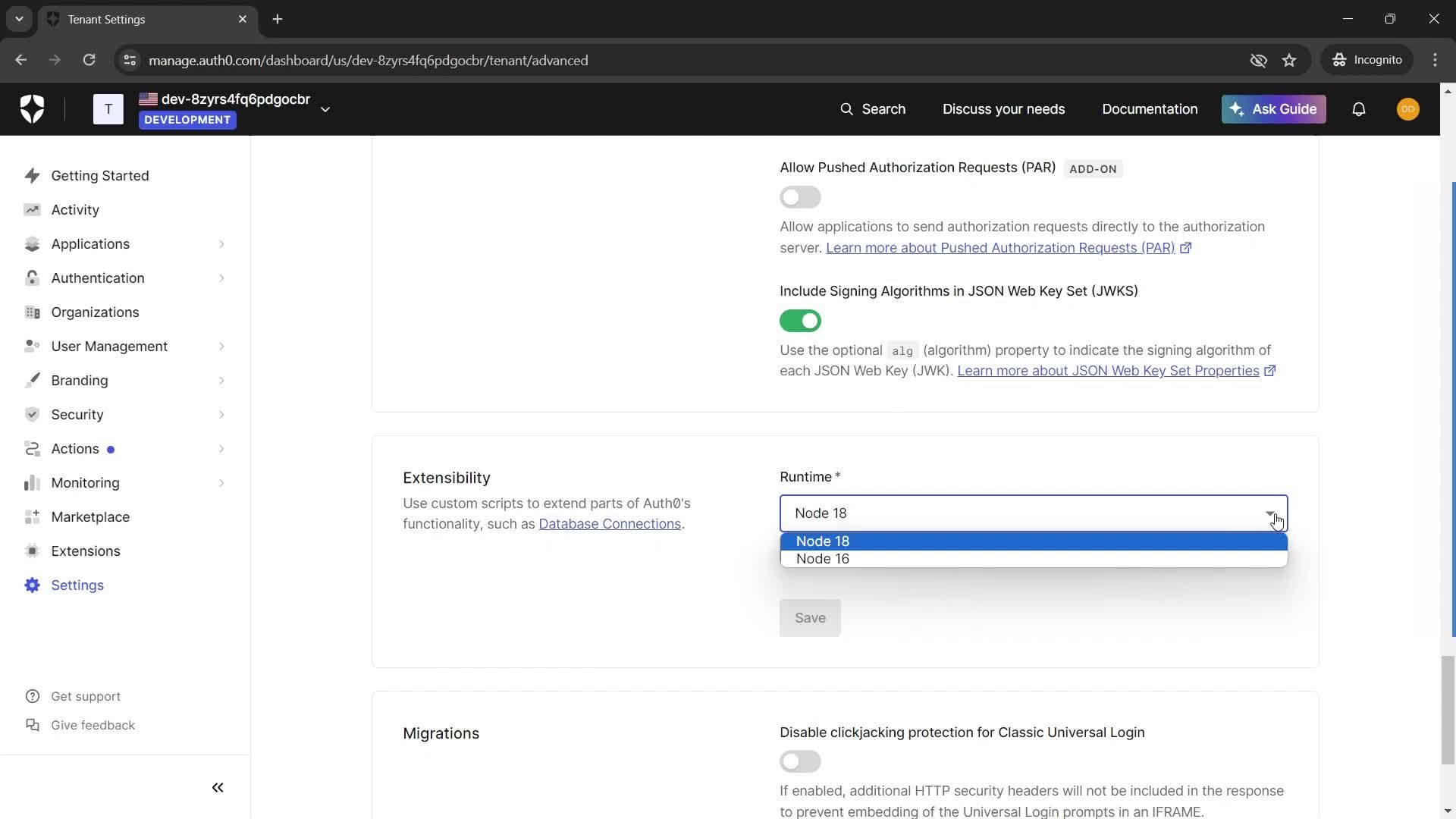The image size is (1456, 819).
Task: Expand the Applications submenu chevron
Action: [221, 244]
